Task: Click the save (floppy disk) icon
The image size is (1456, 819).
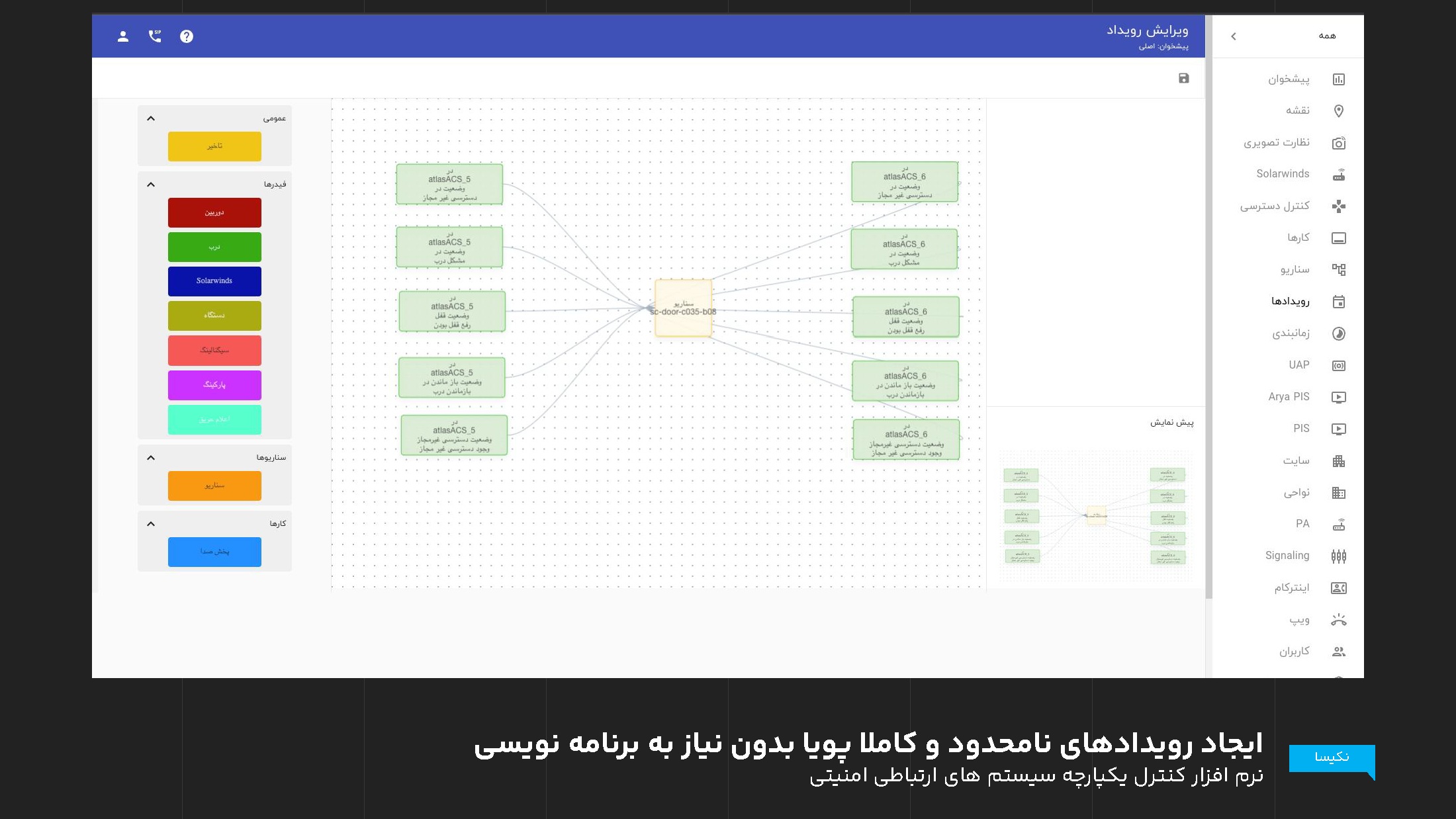Action: pyautogui.click(x=1184, y=78)
